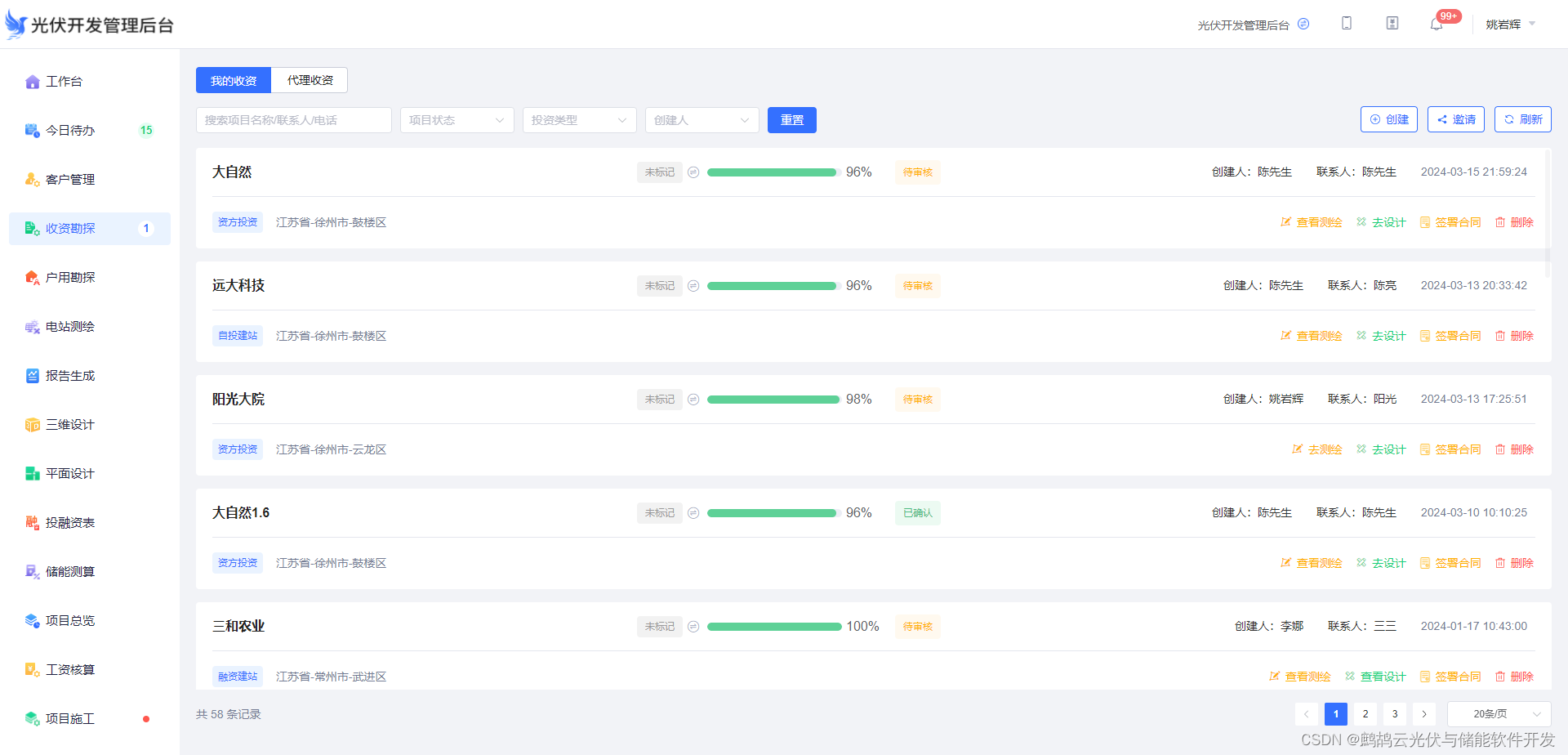Viewport: 1568px width, 755px height.
Task: Click the switch icon beside 光伏开发管理后台
Action: tap(1303, 24)
